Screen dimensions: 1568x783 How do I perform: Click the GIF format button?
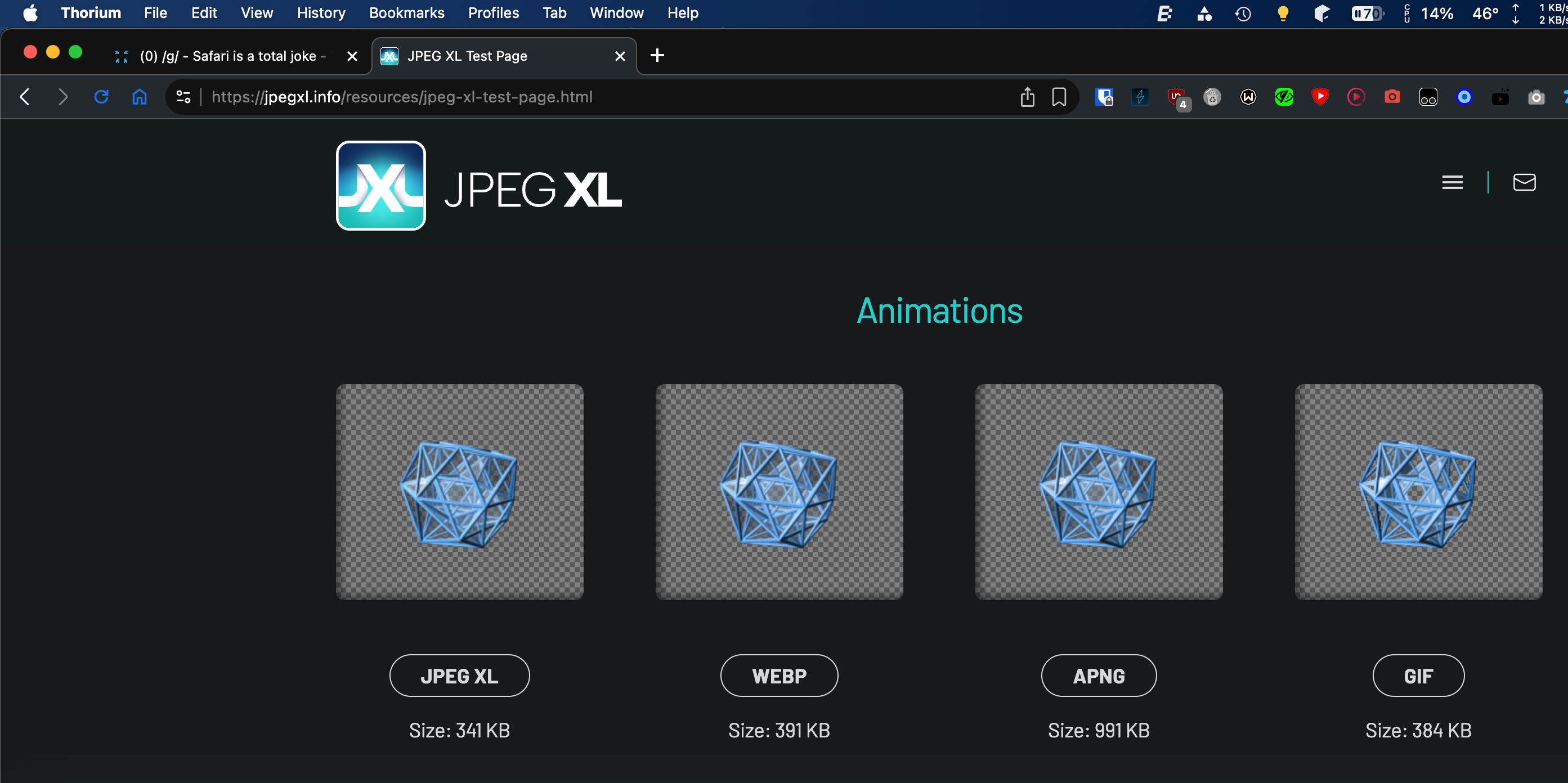[x=1418, y=676]
